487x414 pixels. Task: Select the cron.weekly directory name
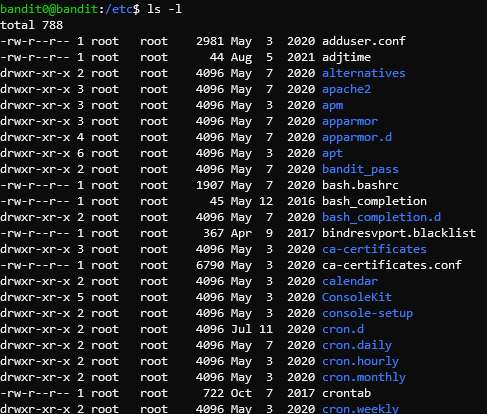[360, 408]
